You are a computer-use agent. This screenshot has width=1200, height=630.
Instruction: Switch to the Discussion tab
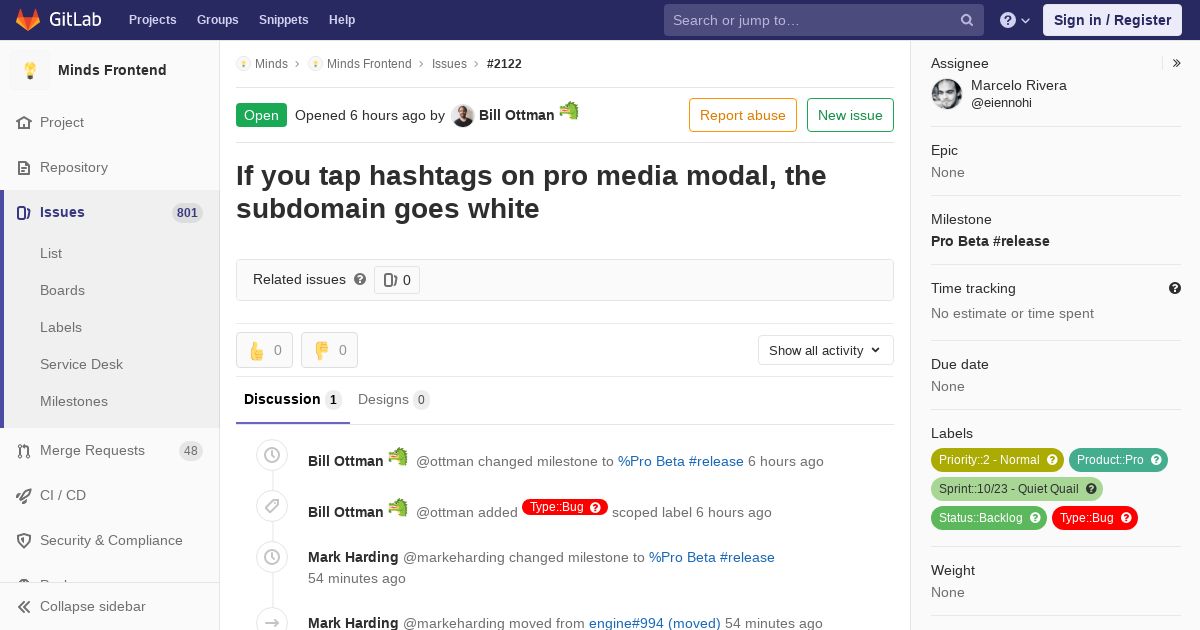[292, 399]
